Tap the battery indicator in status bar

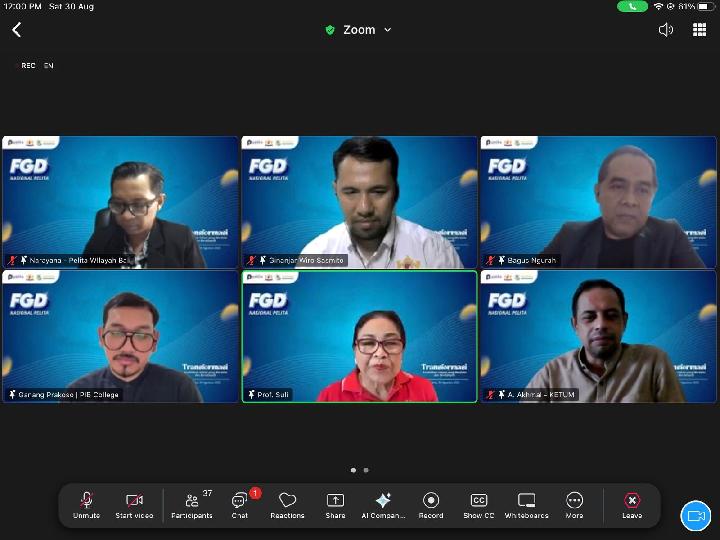706,6
